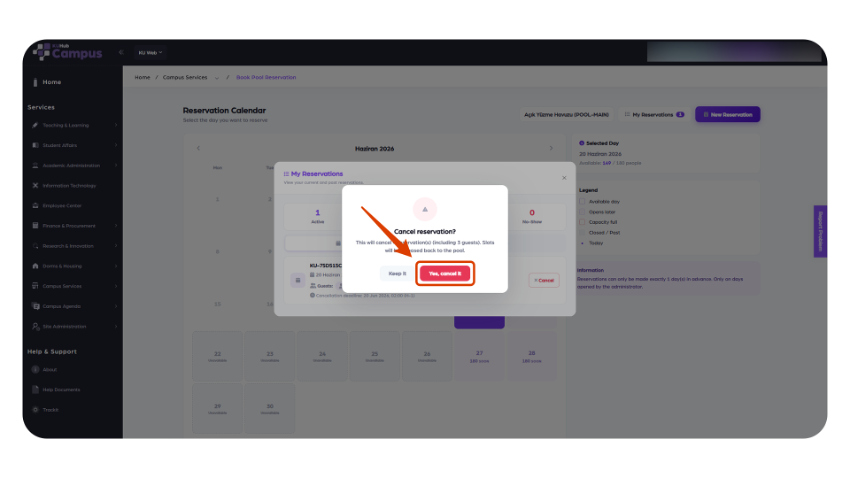Open About in Help & Support

point(50,370)
